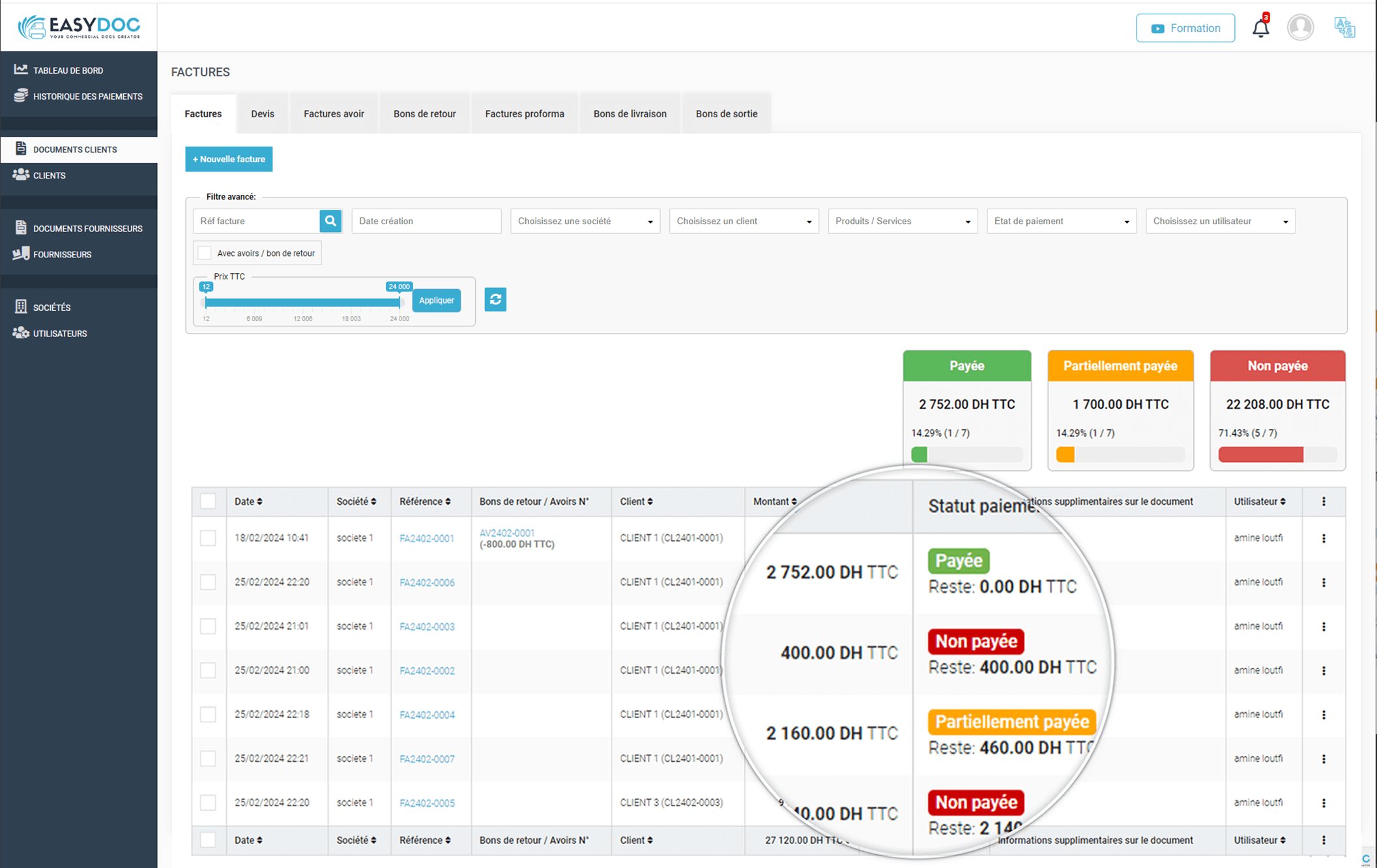
Task: Enable the Avec avoirs / bon de retour filter
Action: coord(205,253)
